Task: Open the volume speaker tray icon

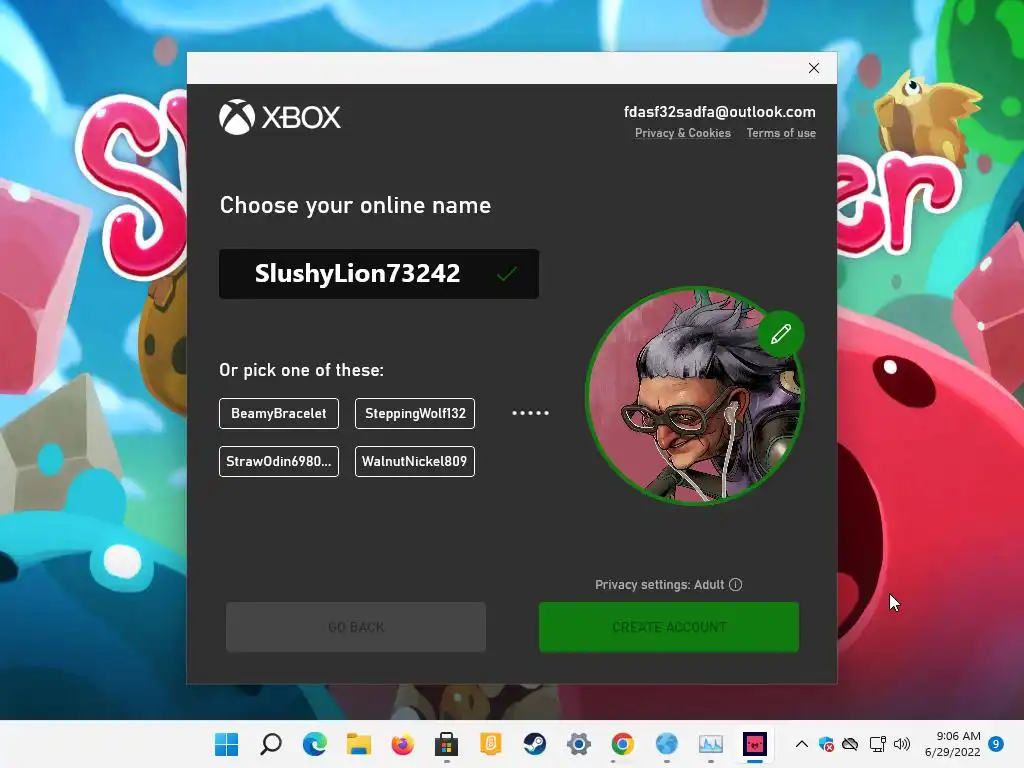Action: click(902, 744)
